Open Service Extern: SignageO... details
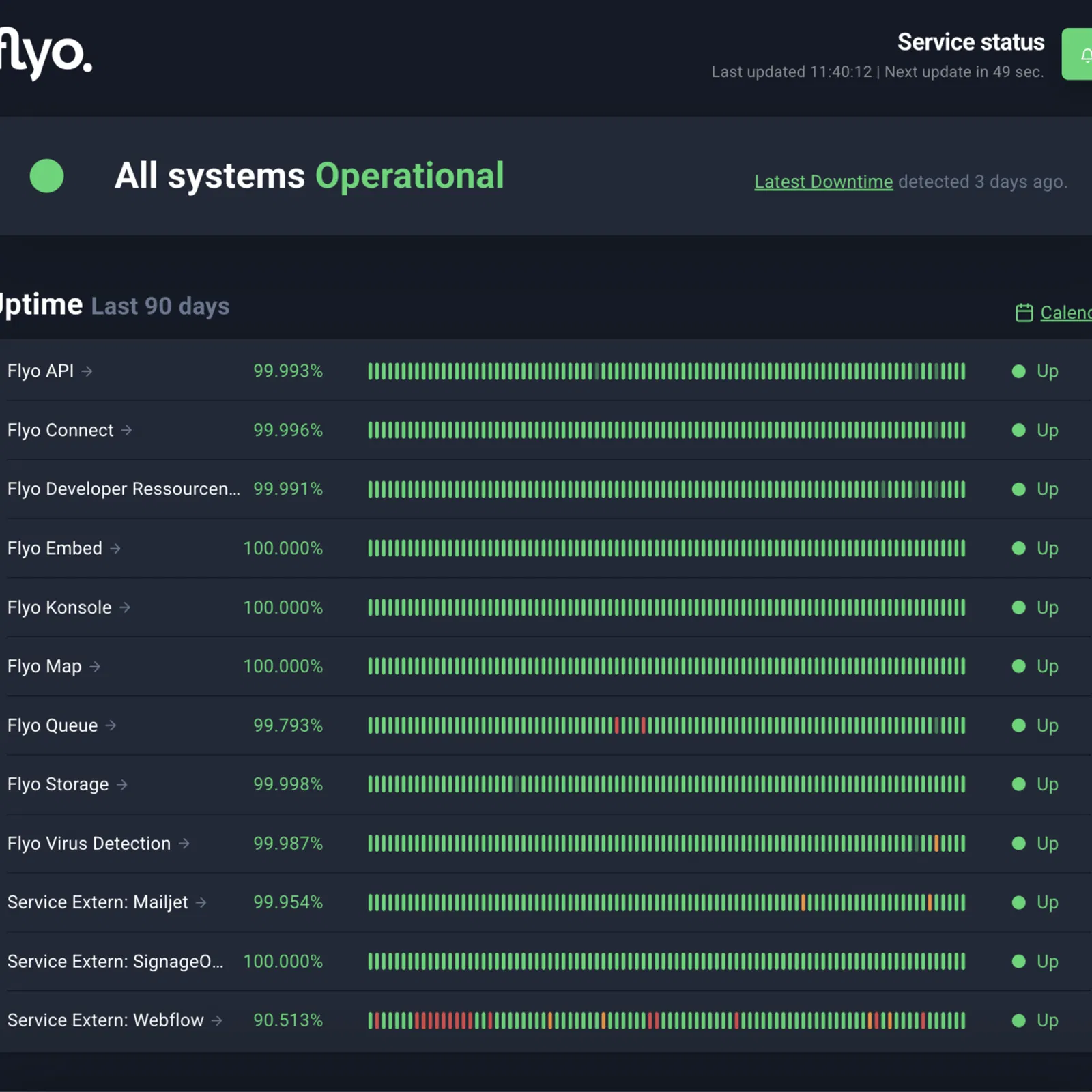This screenshot has width=1092, height=1092. (115, 961)
